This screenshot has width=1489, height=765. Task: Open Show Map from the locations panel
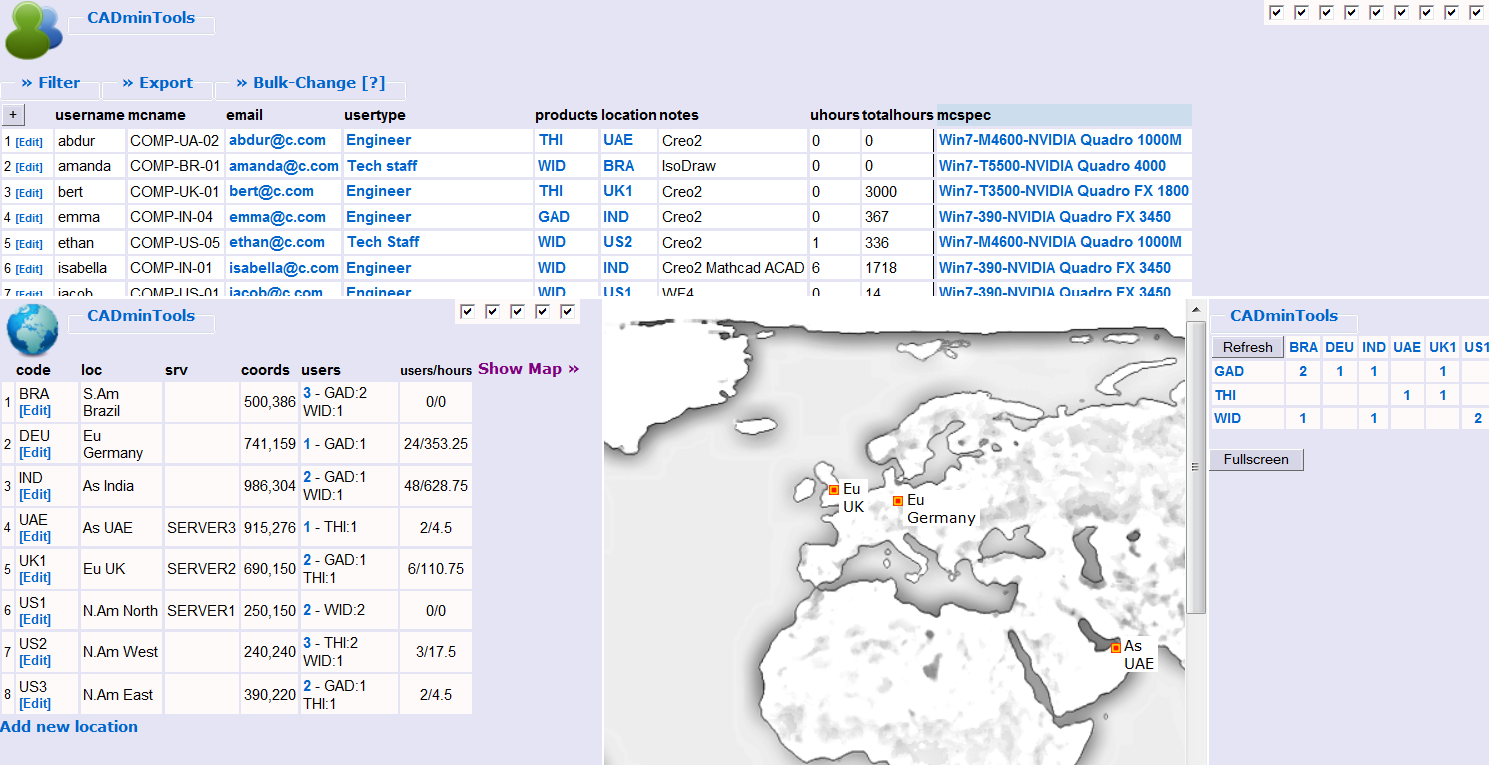pos(529,368)
